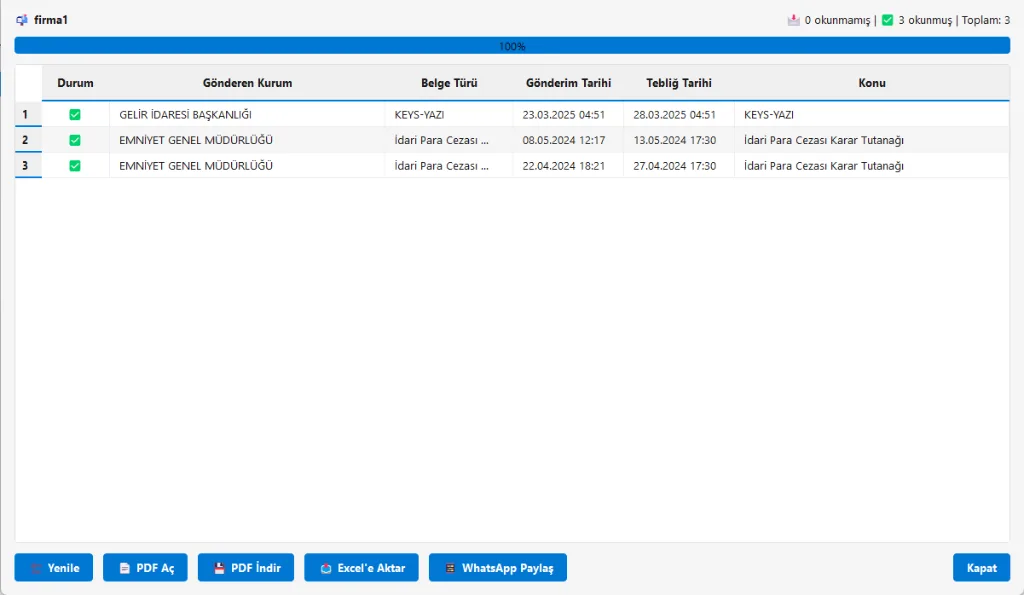Toggle the Durum checkbox in row 1
Image resolution: width=1024 pixels, height=595 pixels.
click(75, 115)
